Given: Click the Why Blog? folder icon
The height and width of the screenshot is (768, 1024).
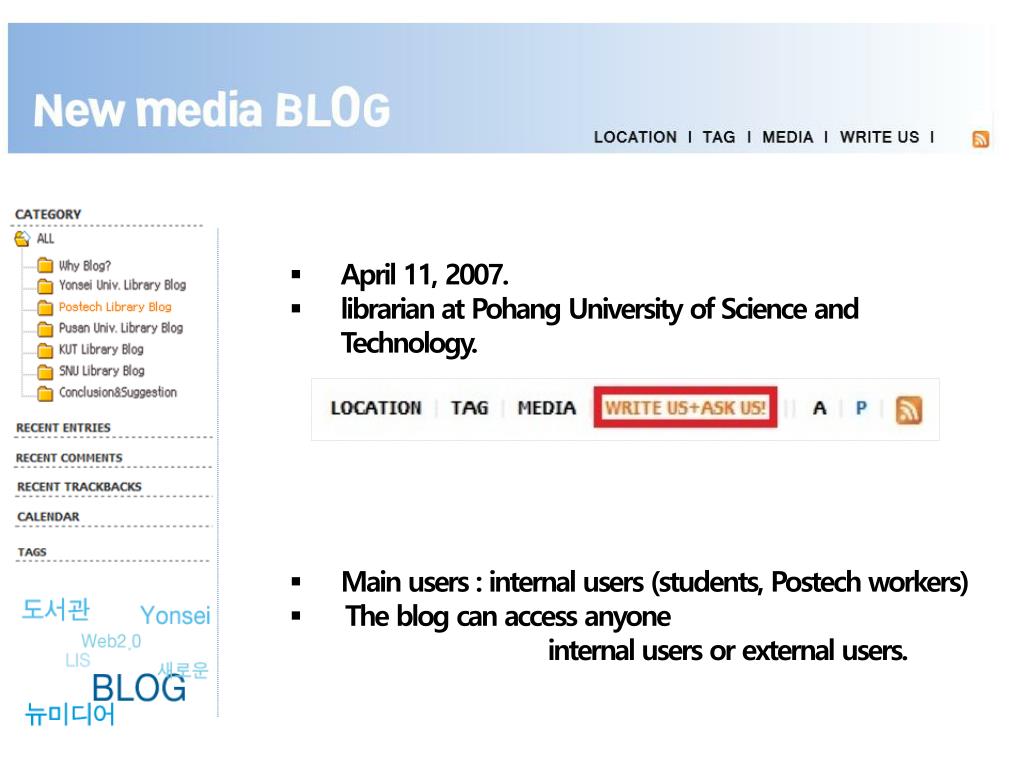Looking at the screenshot, I should [x=45, y=265].
